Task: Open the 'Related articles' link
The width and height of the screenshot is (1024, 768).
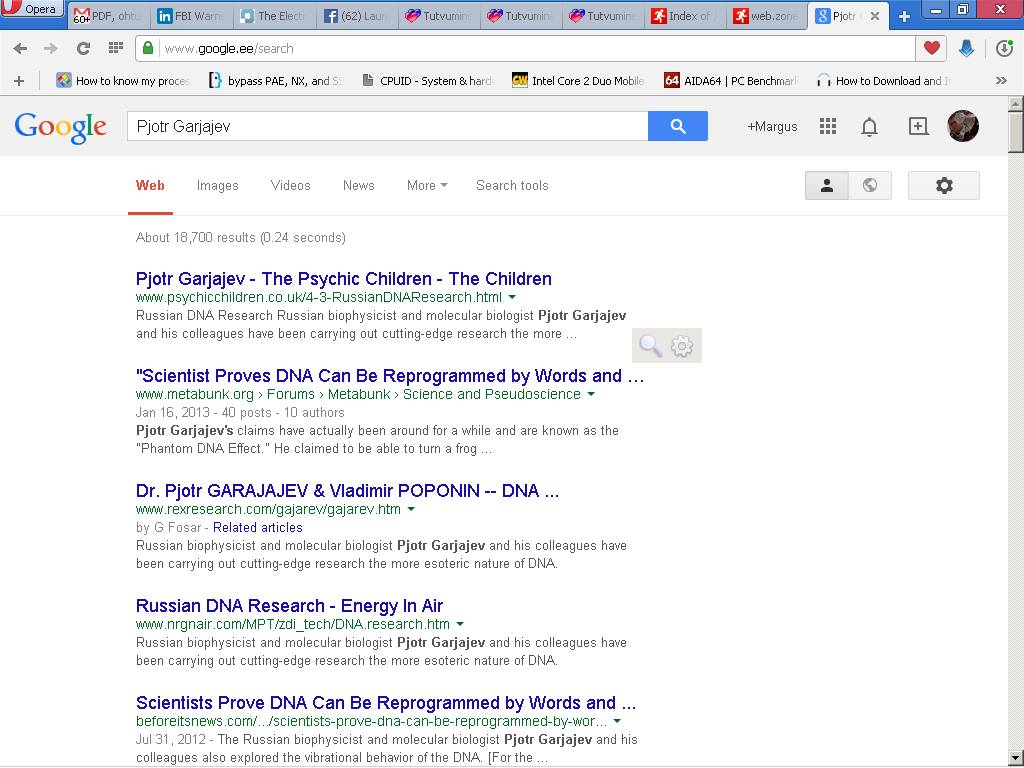Action: coord(257,528)
